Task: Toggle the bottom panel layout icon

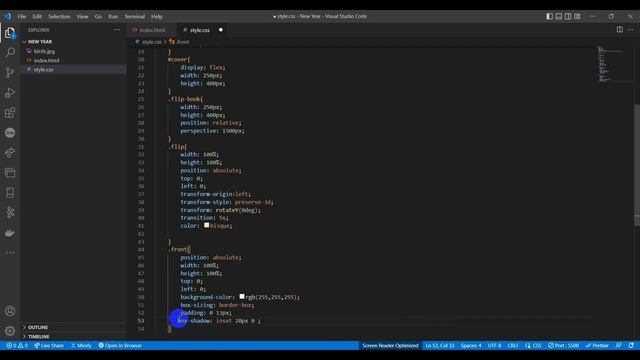Action: tap(559, 16)
